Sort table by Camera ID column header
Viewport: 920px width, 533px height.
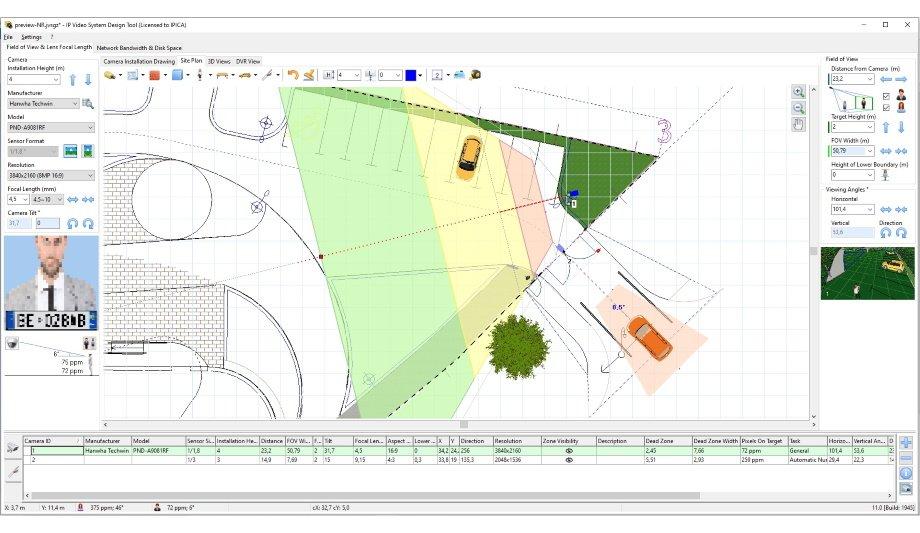pyautogui.click(x=53, y=441)
